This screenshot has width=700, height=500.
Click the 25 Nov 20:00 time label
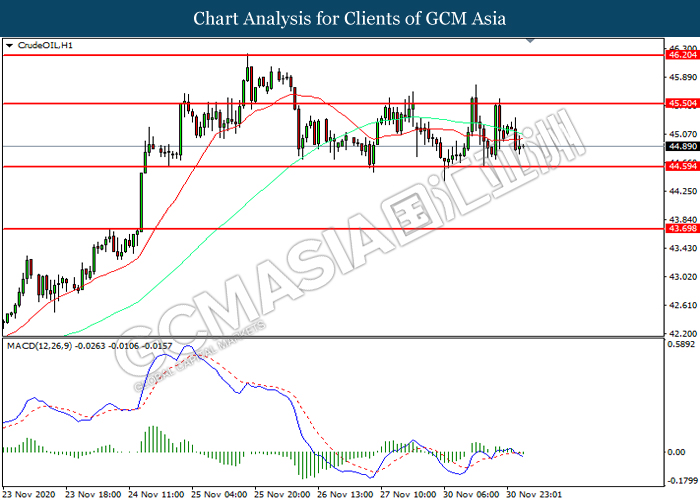(282, 492)
